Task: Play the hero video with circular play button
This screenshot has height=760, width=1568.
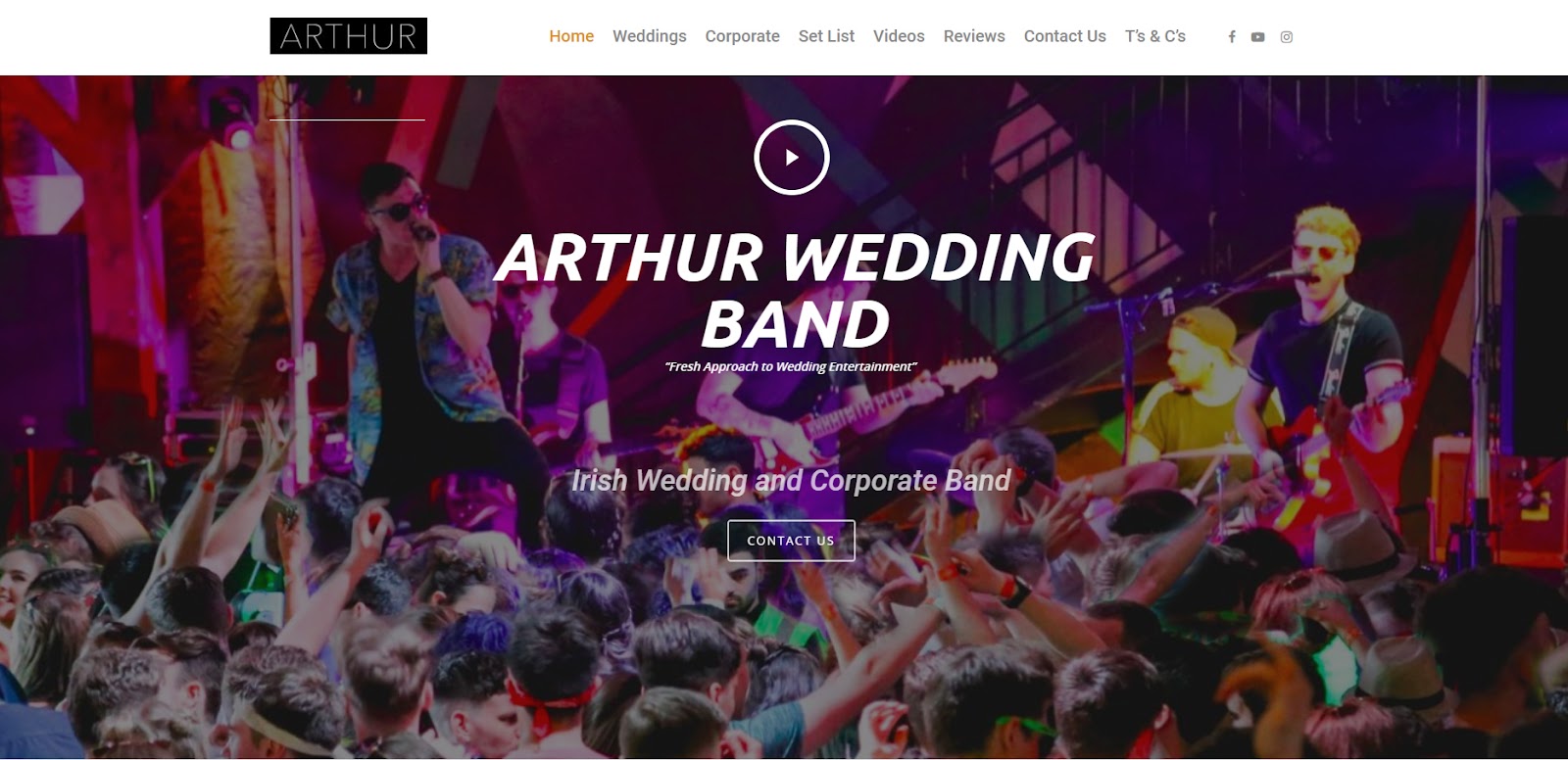Action: tap(792, 157)
